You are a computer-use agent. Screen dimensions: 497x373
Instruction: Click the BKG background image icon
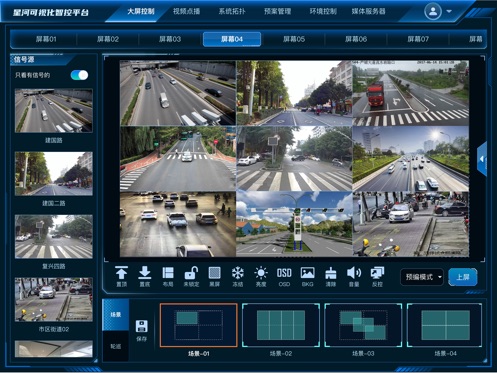tap(307, 276)
